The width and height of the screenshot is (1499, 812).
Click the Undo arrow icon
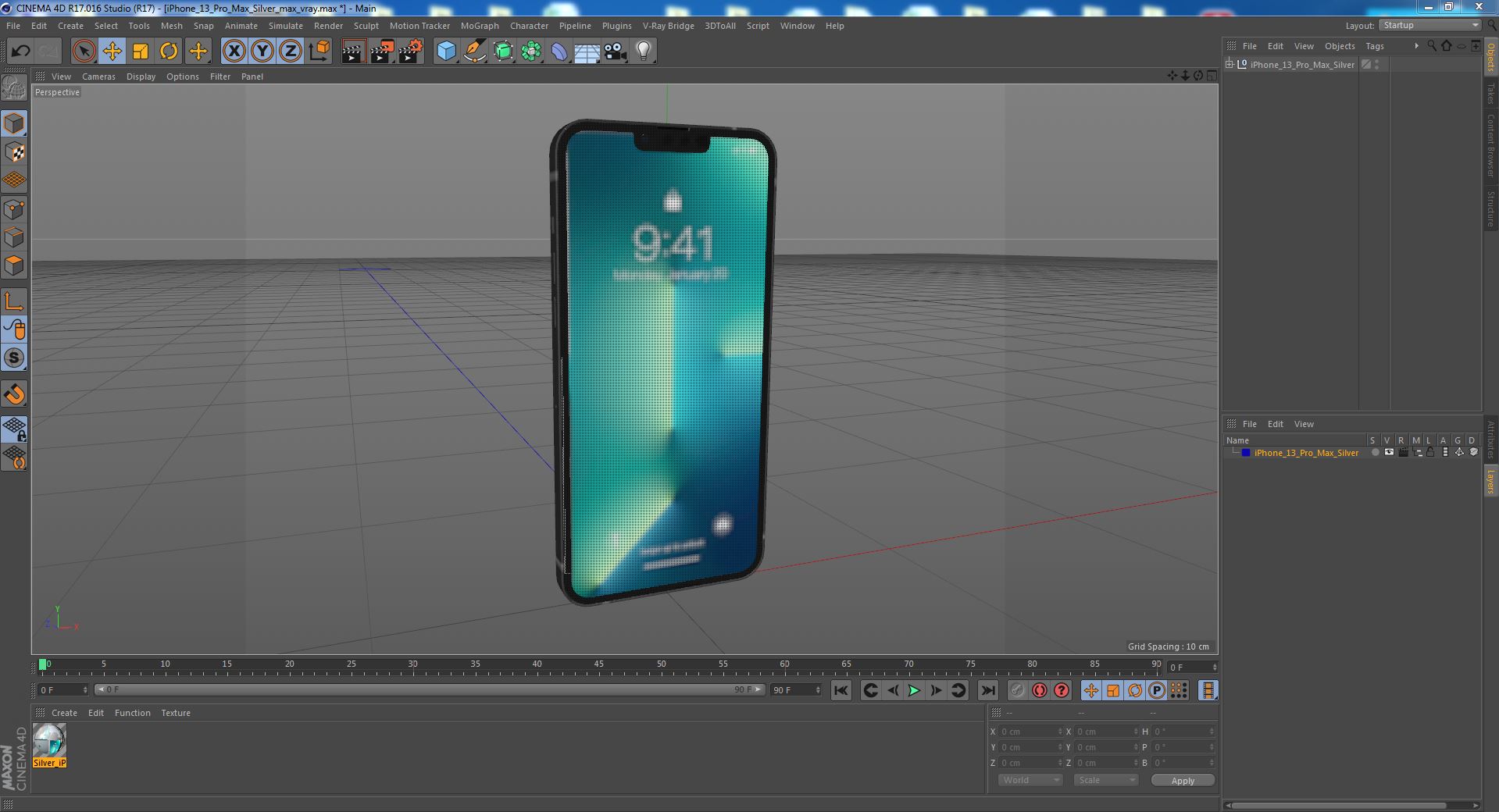pyautogui.click(x=20, y=52)
